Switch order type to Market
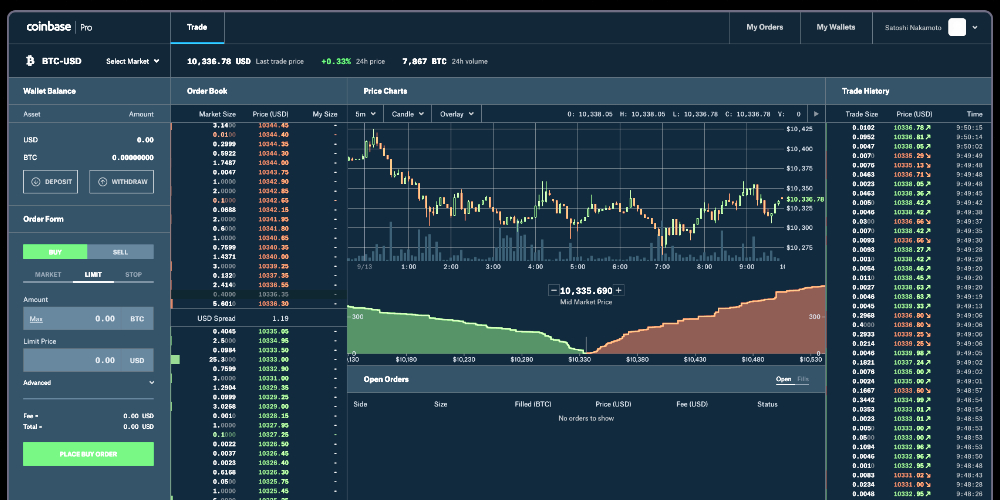The image size is (1000, 500). click(x=48, y=275)
